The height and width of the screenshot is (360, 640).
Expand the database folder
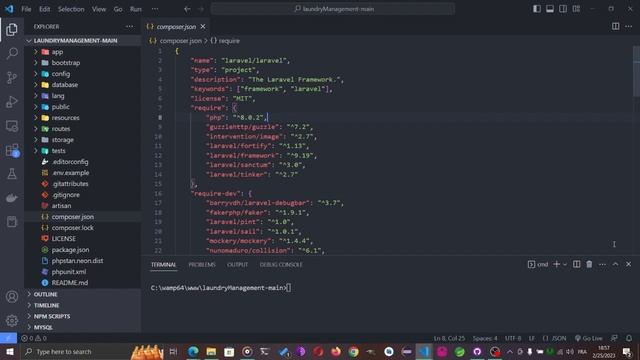pyautogui.click(x=64, y=85)
